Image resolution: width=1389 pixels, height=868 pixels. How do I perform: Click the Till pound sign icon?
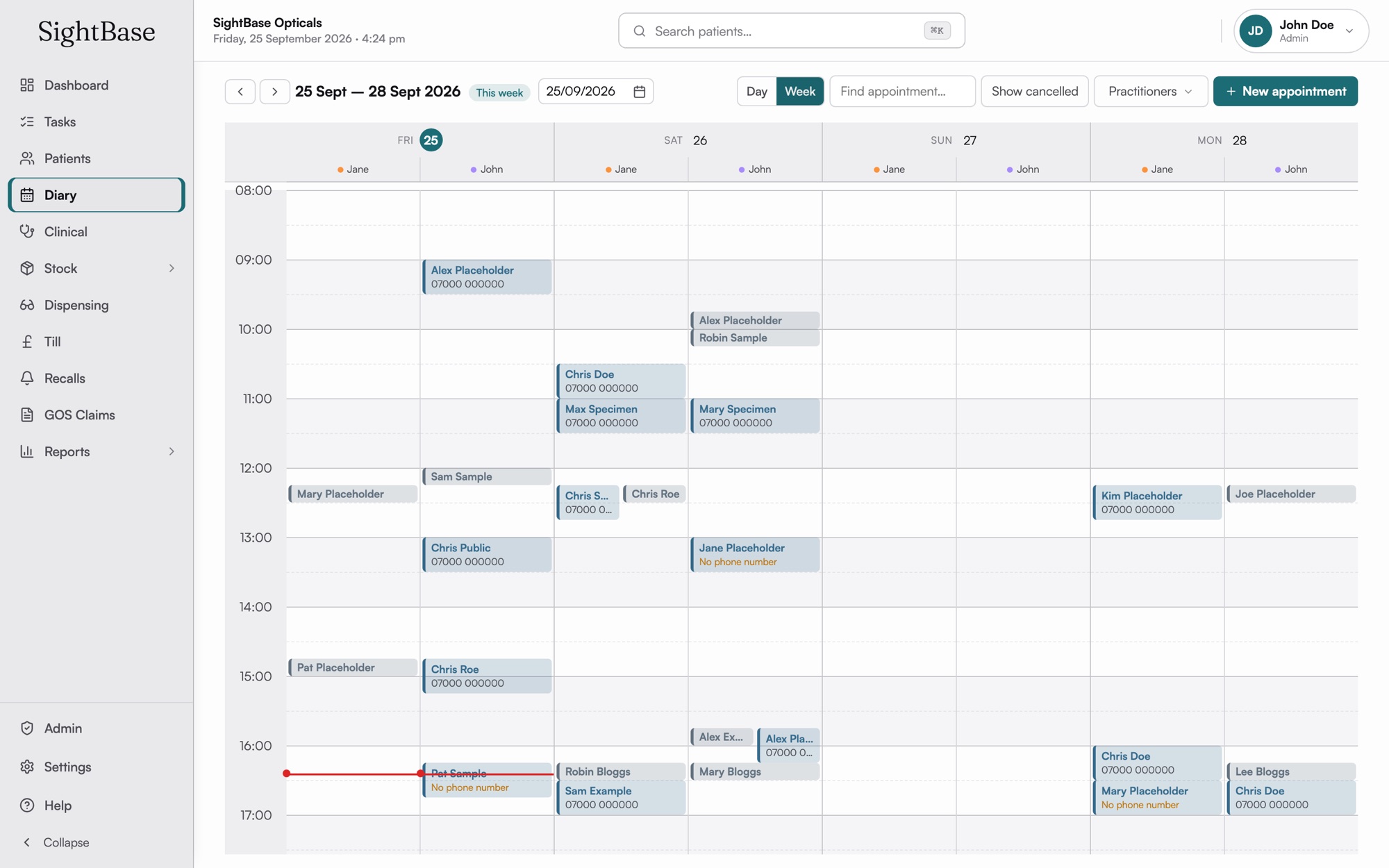click(27, 342)
